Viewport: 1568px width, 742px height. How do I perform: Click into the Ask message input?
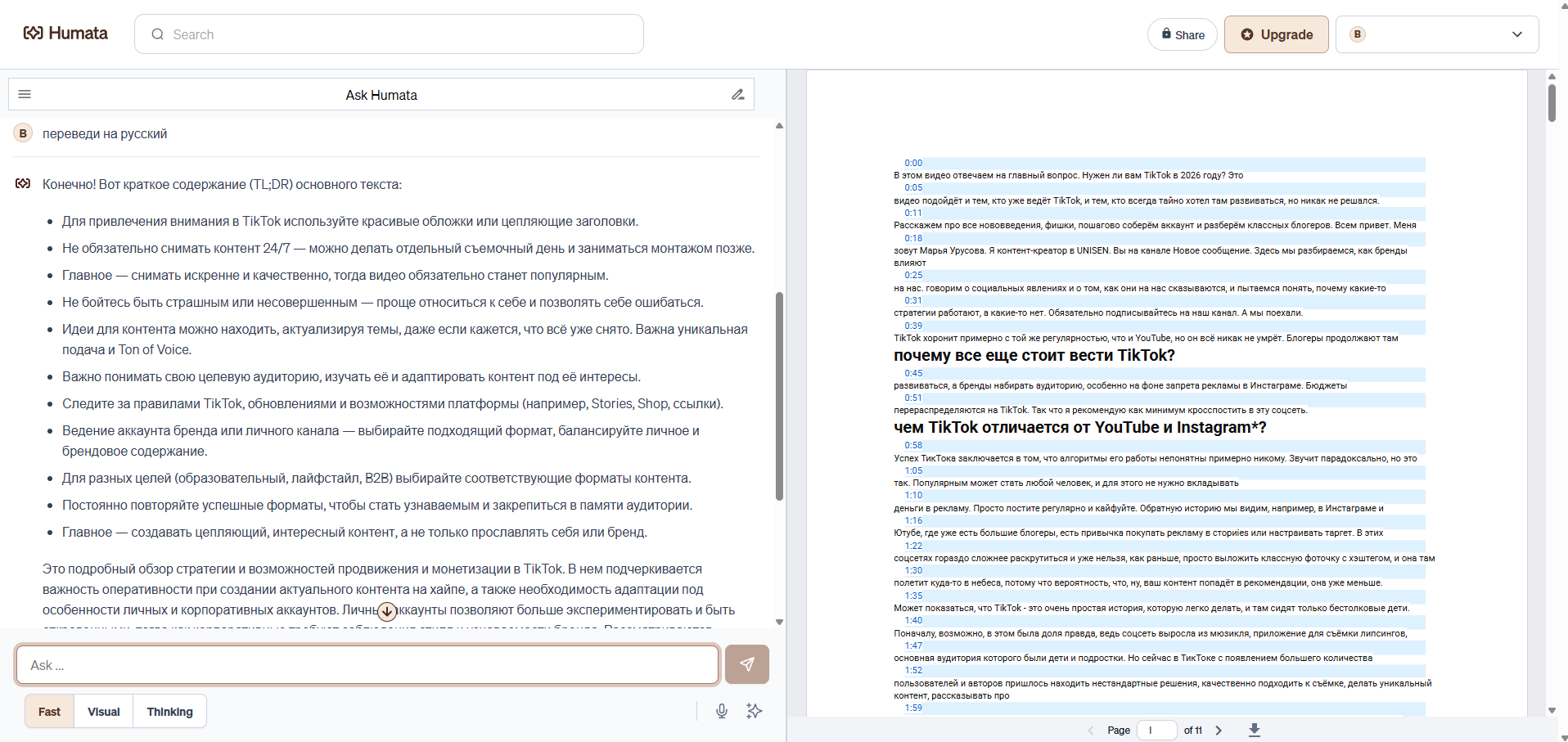(367, 665)
